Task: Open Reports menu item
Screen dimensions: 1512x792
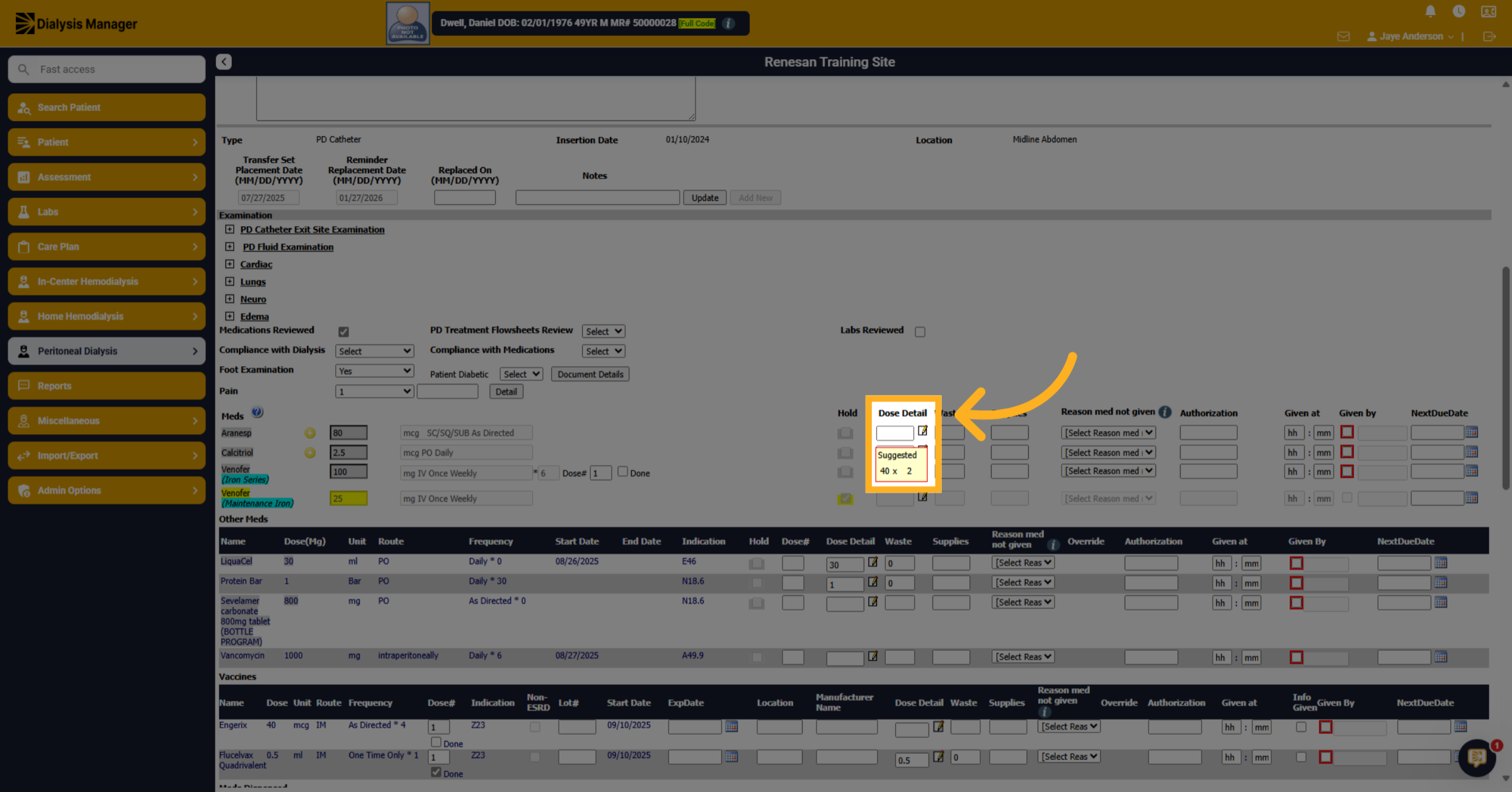Action: tap(106, 386)
